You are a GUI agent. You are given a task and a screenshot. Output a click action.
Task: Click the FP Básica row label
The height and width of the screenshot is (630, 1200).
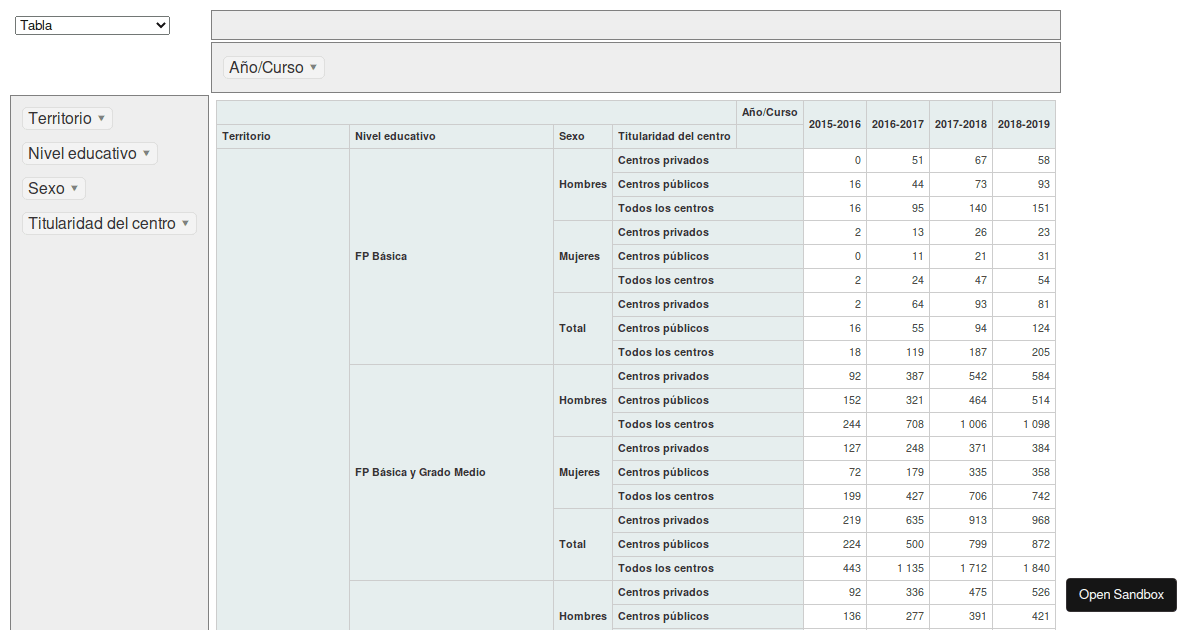379,256
